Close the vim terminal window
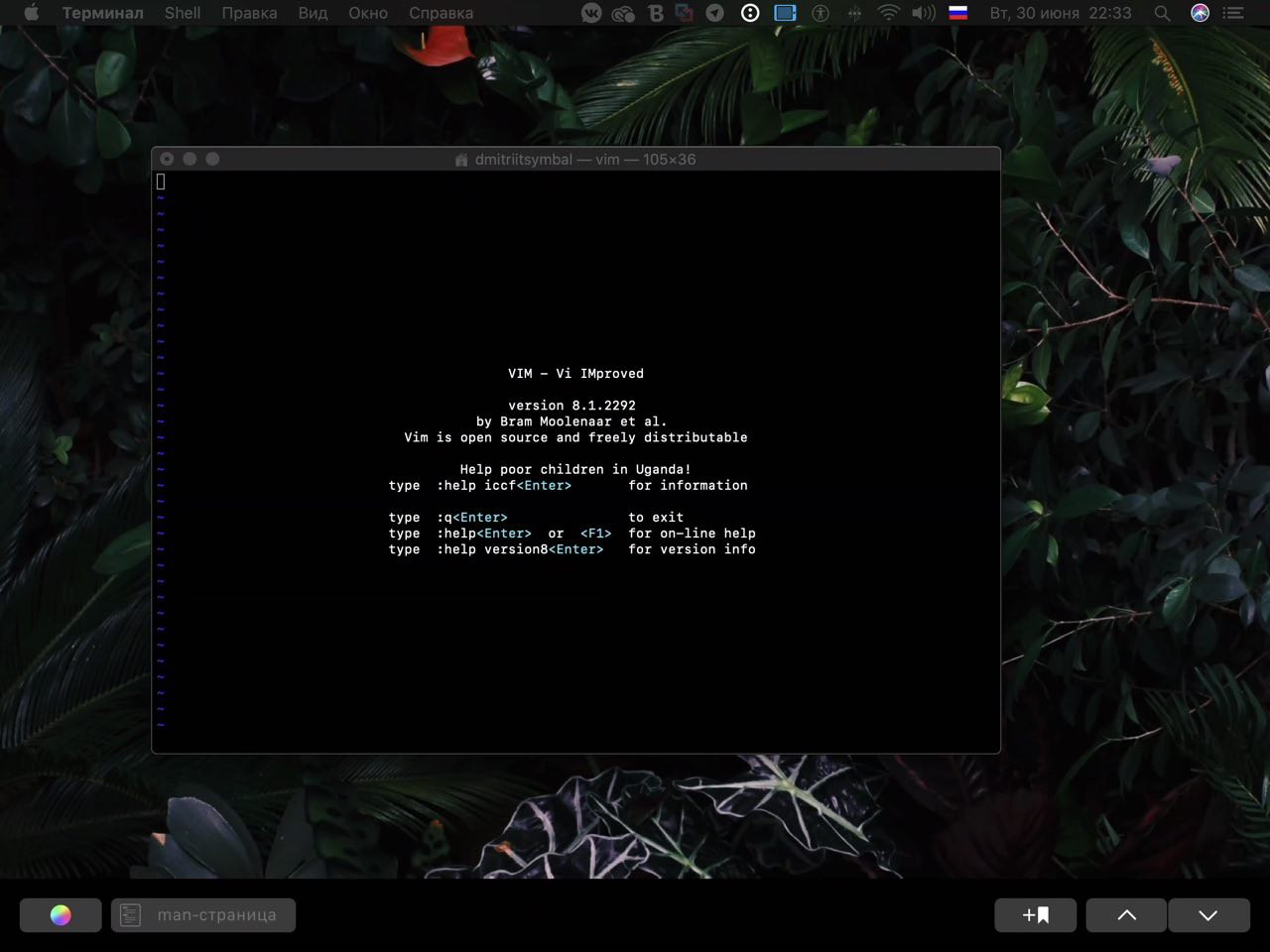The image size is (1270, 952). click(x=167, y=159)
